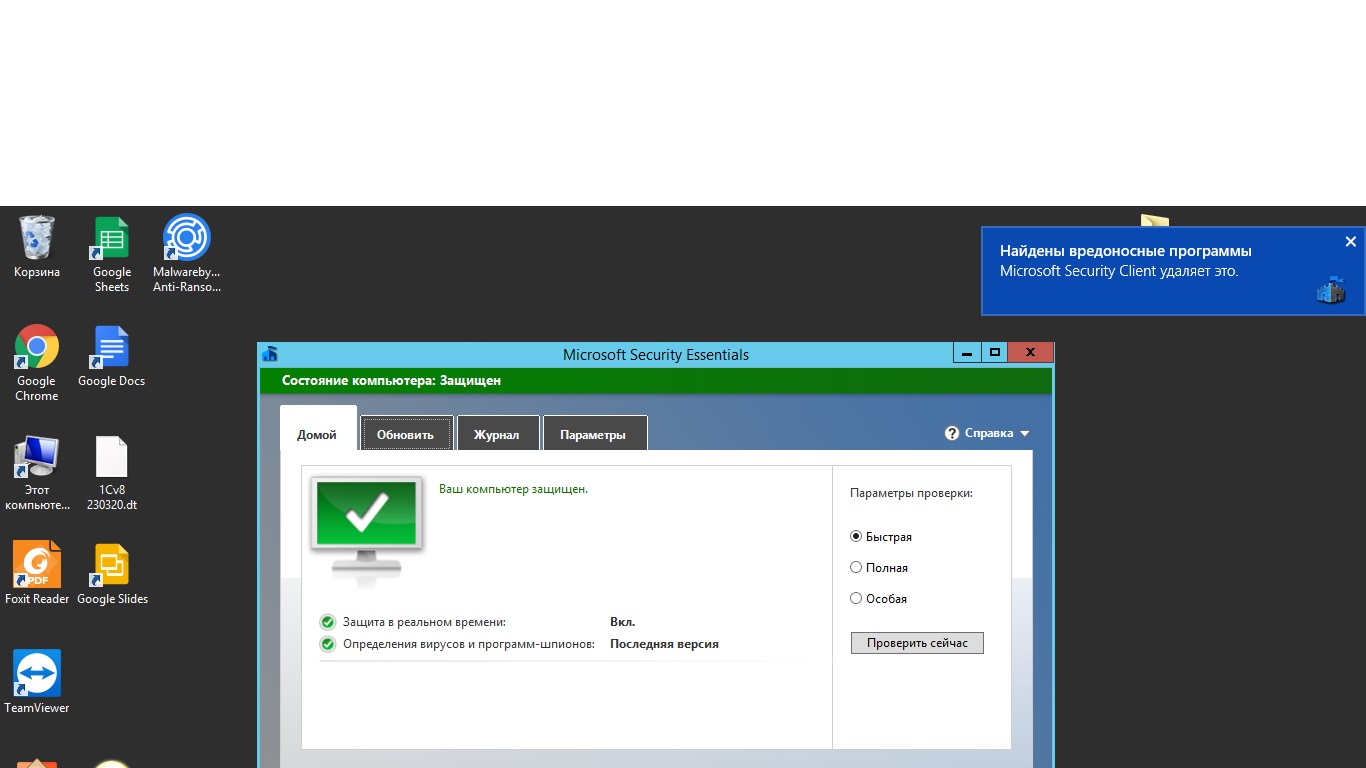The width and height of the screenshot is (1366, 768).
Task: Select the 1Cv8 230320.dt file icon
Action: click(x=112, y=472)
